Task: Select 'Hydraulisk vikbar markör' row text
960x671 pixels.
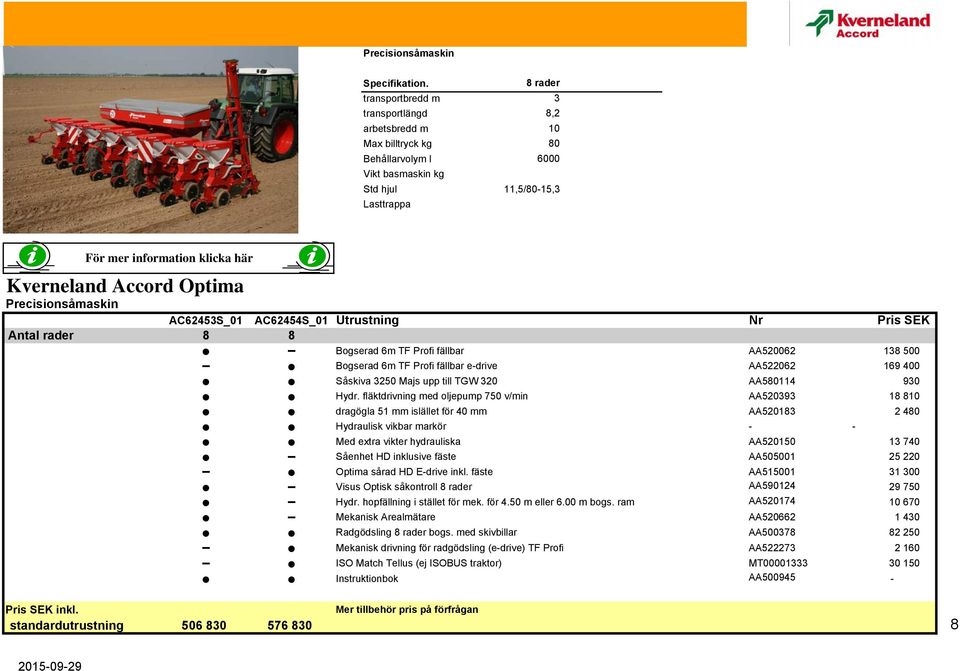Action: pyautogui.click(x=391, y=426)
